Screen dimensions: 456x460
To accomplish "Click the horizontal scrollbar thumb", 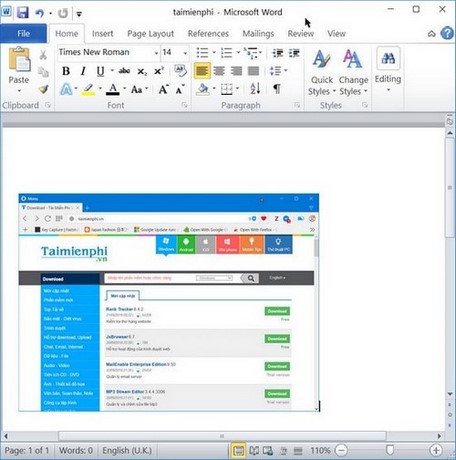I will click(222, 436).
